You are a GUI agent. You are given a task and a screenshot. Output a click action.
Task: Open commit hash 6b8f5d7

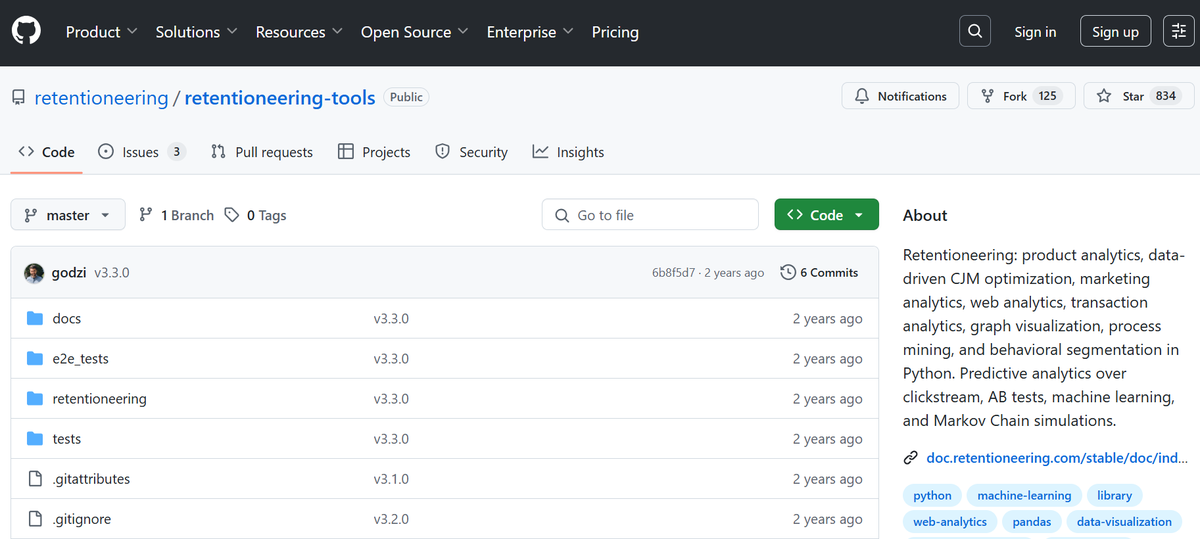click(673, 273)
